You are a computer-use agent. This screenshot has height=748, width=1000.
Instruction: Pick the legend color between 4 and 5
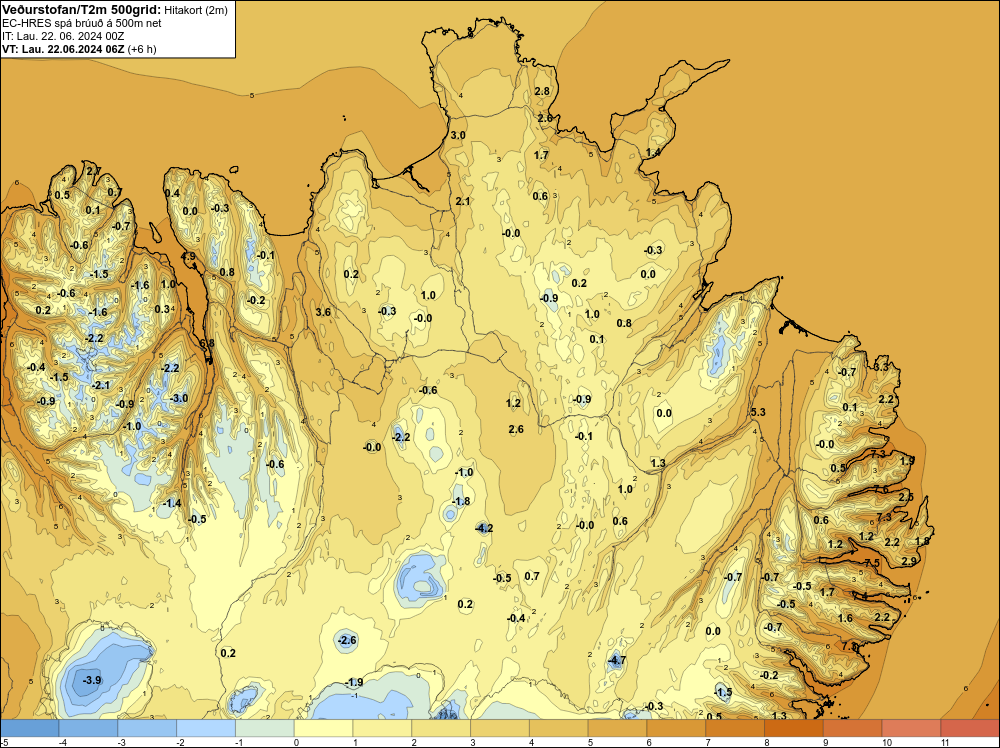click(x=559, y=728)
